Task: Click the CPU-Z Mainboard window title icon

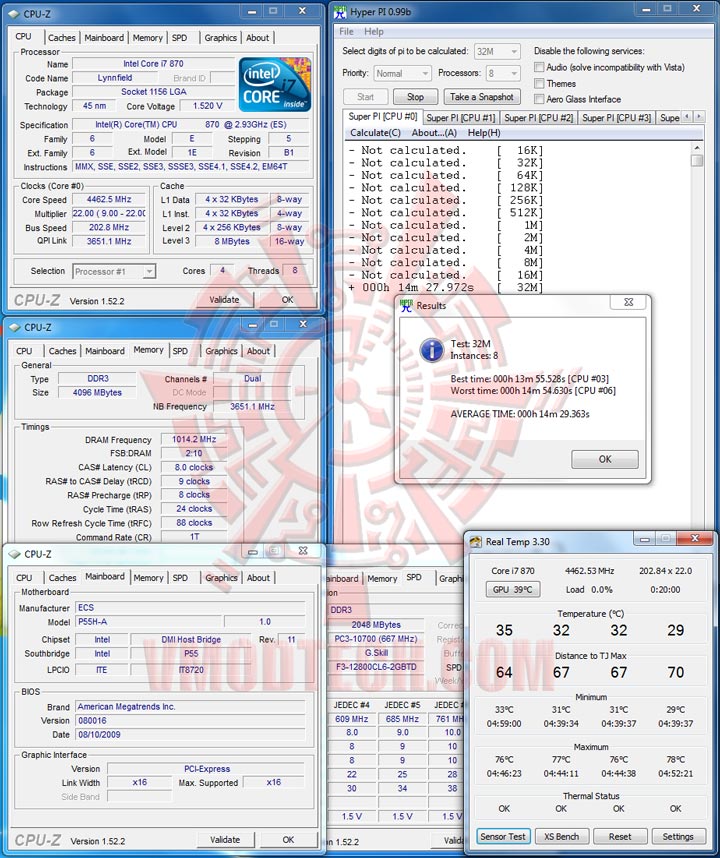Action: click(x=15, y=554)
